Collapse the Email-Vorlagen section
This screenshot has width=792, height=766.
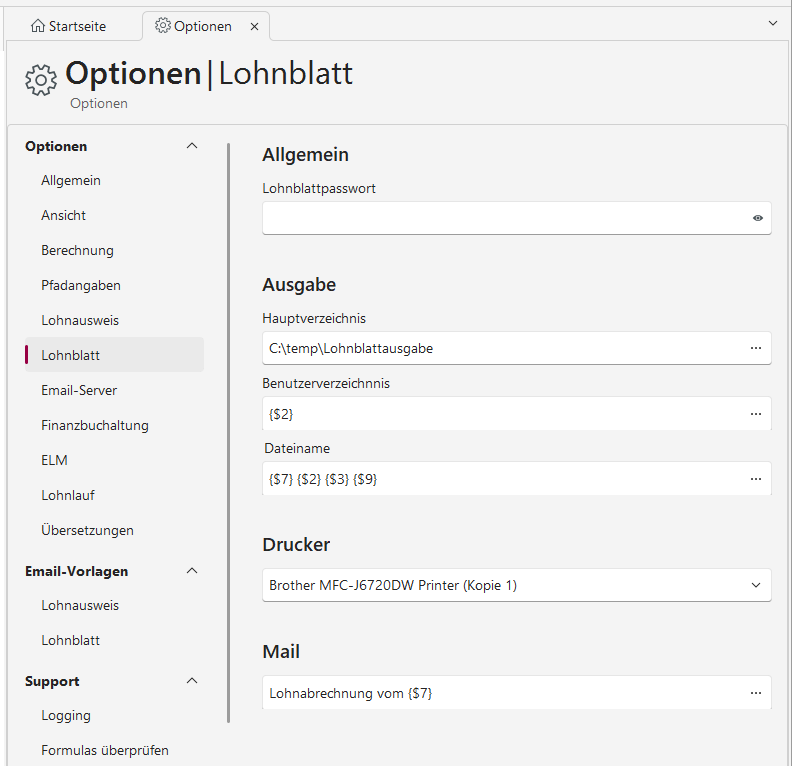[192, 571]
